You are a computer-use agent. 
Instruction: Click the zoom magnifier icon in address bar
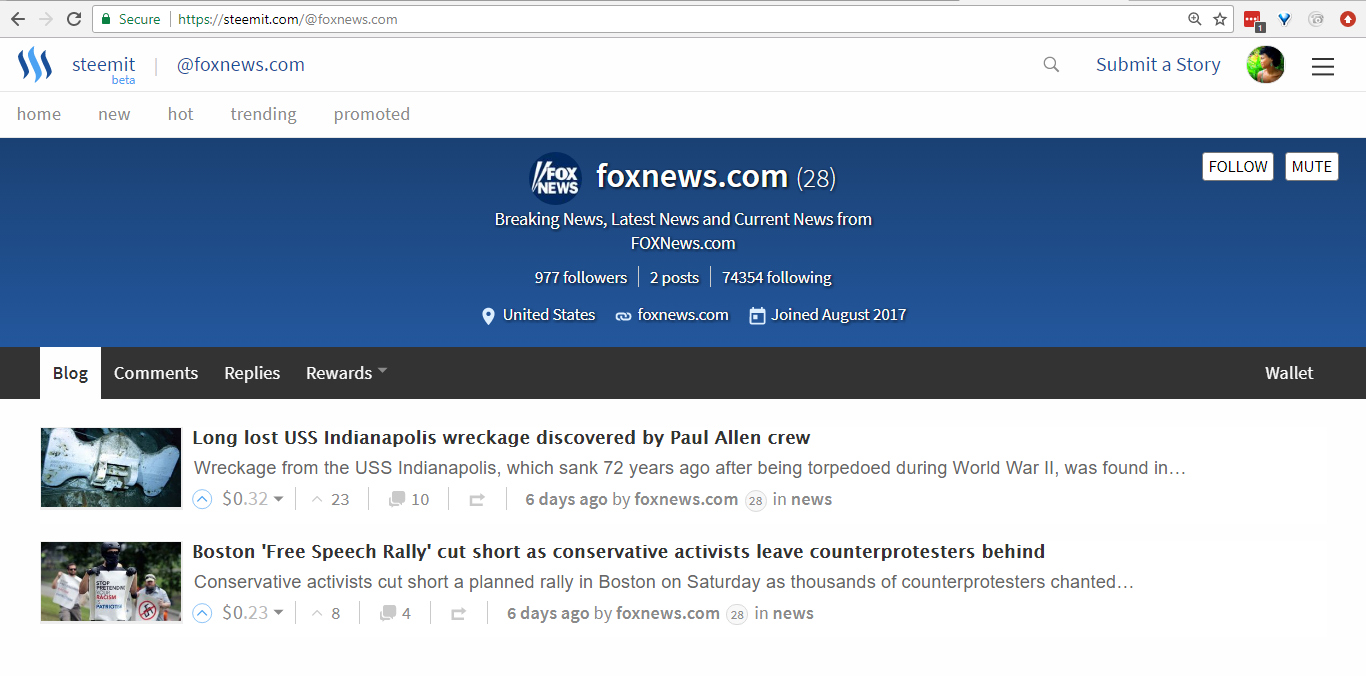click(x=1194, y=19)
